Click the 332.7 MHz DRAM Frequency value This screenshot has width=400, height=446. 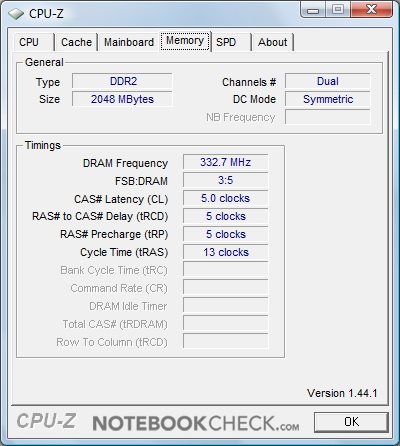[x=225, y=162]
